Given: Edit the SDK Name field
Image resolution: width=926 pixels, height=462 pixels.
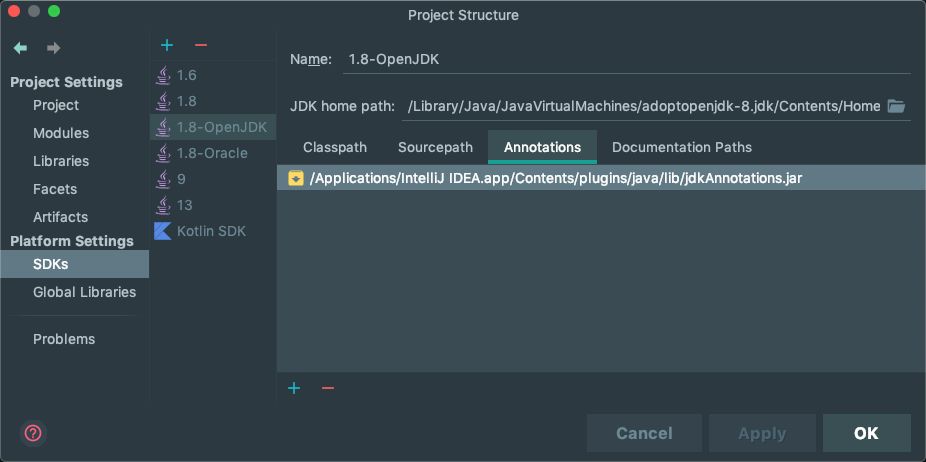Looking at the screenshot, I should [x=627, y=59].
